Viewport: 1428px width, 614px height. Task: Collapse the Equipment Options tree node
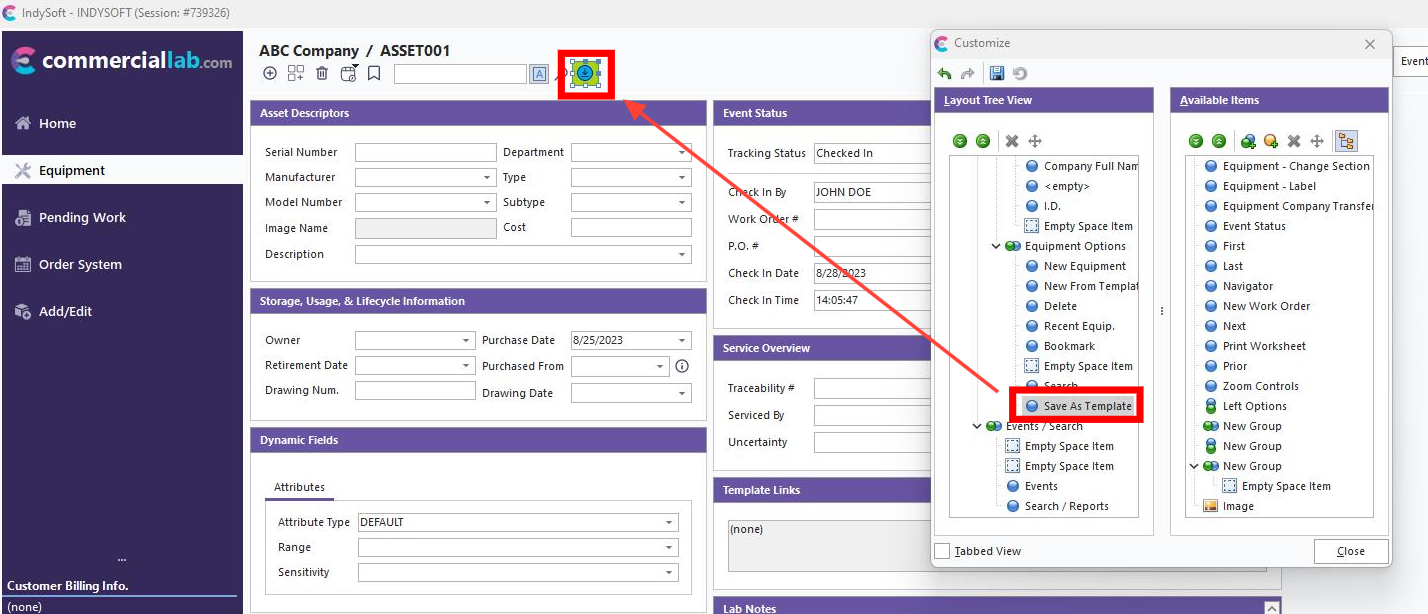tap(995, 246)
